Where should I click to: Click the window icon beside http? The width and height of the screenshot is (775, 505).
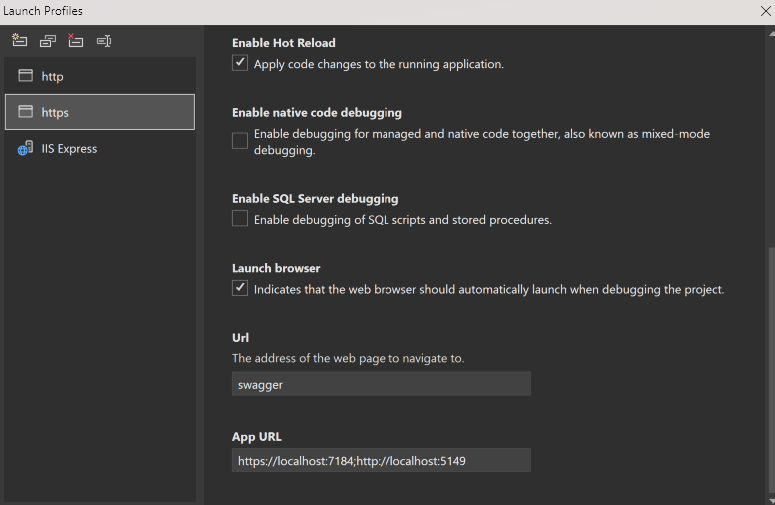pos(26,76)
